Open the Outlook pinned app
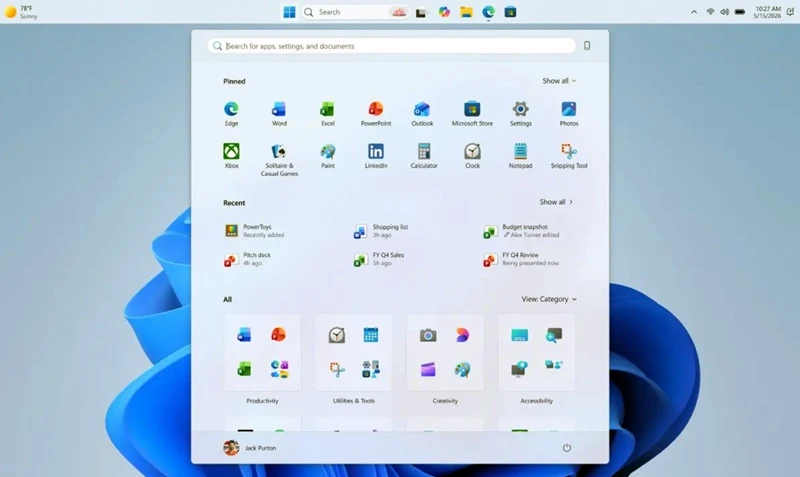 pos(422,113)
